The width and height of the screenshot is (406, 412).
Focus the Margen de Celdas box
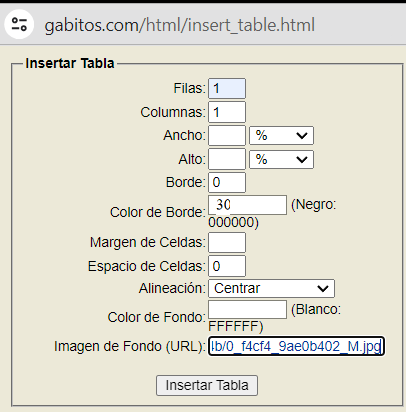tap(227, 242)
